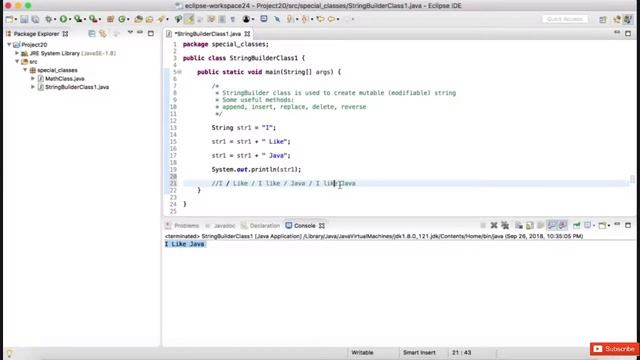Click the System.out.println(str1) code line
This screenshot has height=360, width=640.
click(x=256, y=169)
